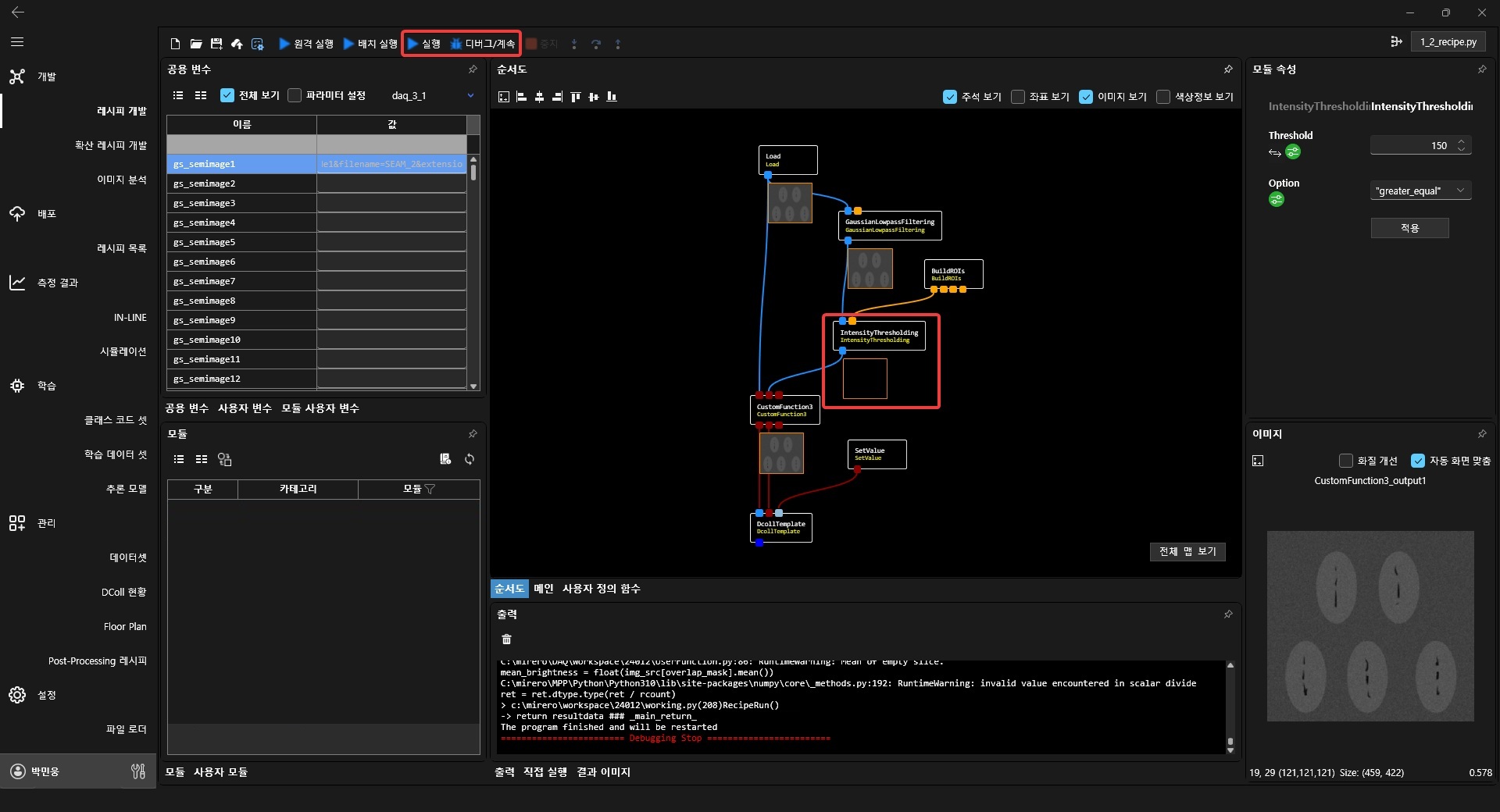1500x812 pixels.
Task: Open the 1_2_recipe.py file selector
Action: coord(1448,42)
